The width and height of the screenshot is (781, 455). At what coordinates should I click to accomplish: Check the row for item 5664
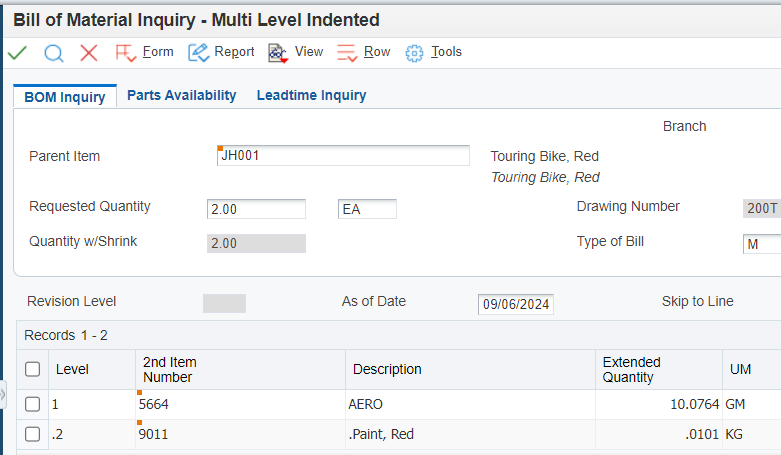pos(32,404)
